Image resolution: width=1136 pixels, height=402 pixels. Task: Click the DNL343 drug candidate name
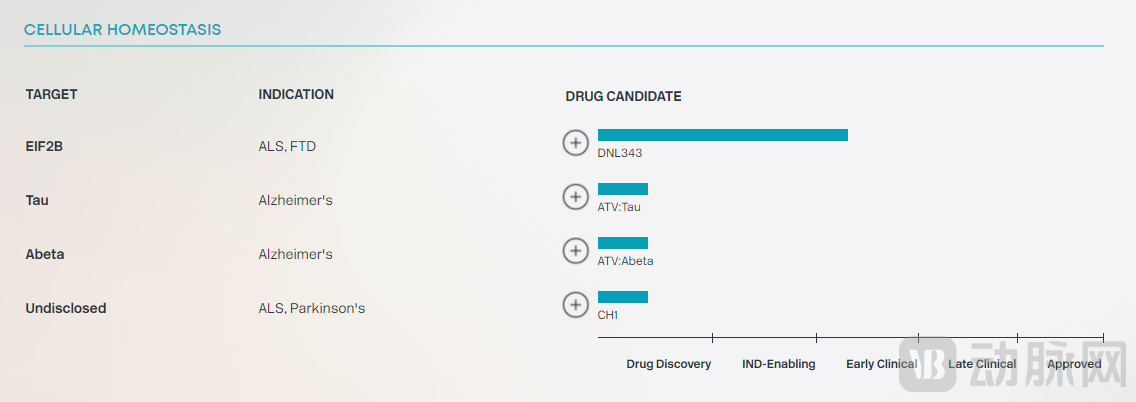coord(620,154)
